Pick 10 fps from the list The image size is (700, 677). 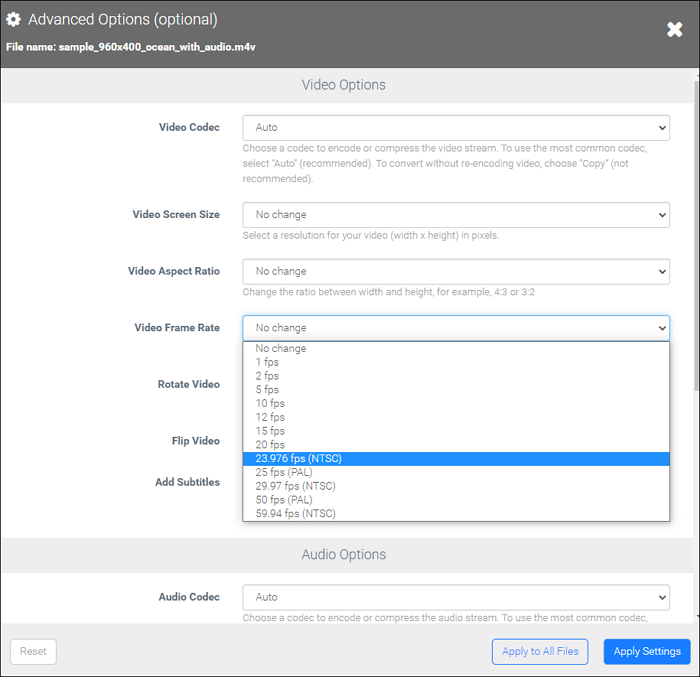pyautogui.click(x=270, y=404)
